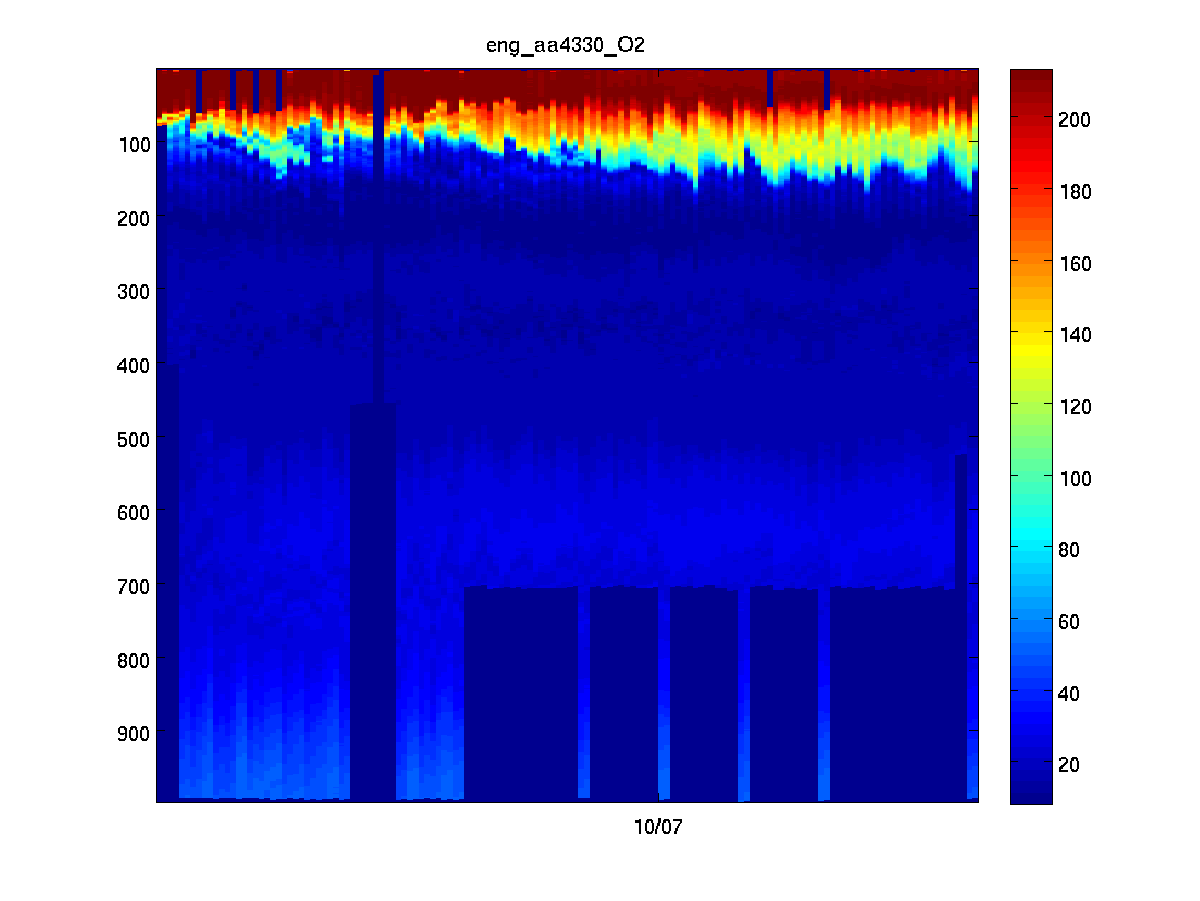
Task: Click the 400 y-axis tick label
Action: 133,366
